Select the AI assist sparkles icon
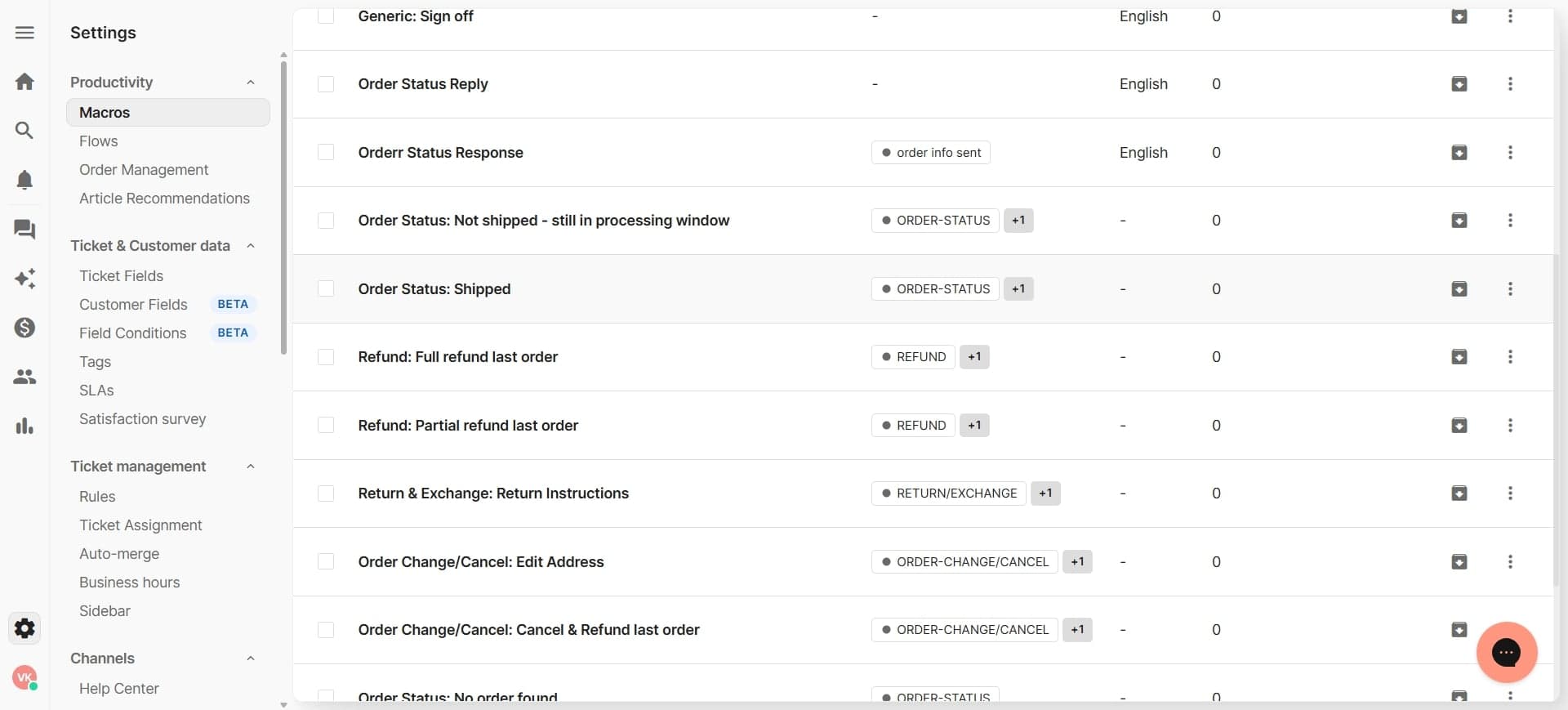1568x710 pixels. click(x=24, y=279)
